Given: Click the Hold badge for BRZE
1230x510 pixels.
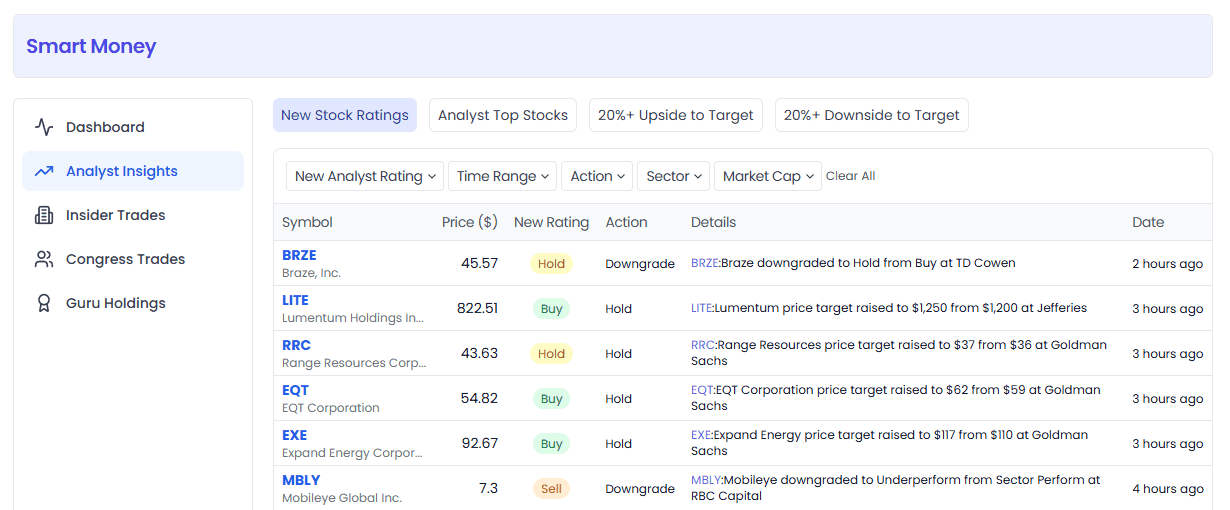Looking at the screenshot, I should [x=551, y=264].
